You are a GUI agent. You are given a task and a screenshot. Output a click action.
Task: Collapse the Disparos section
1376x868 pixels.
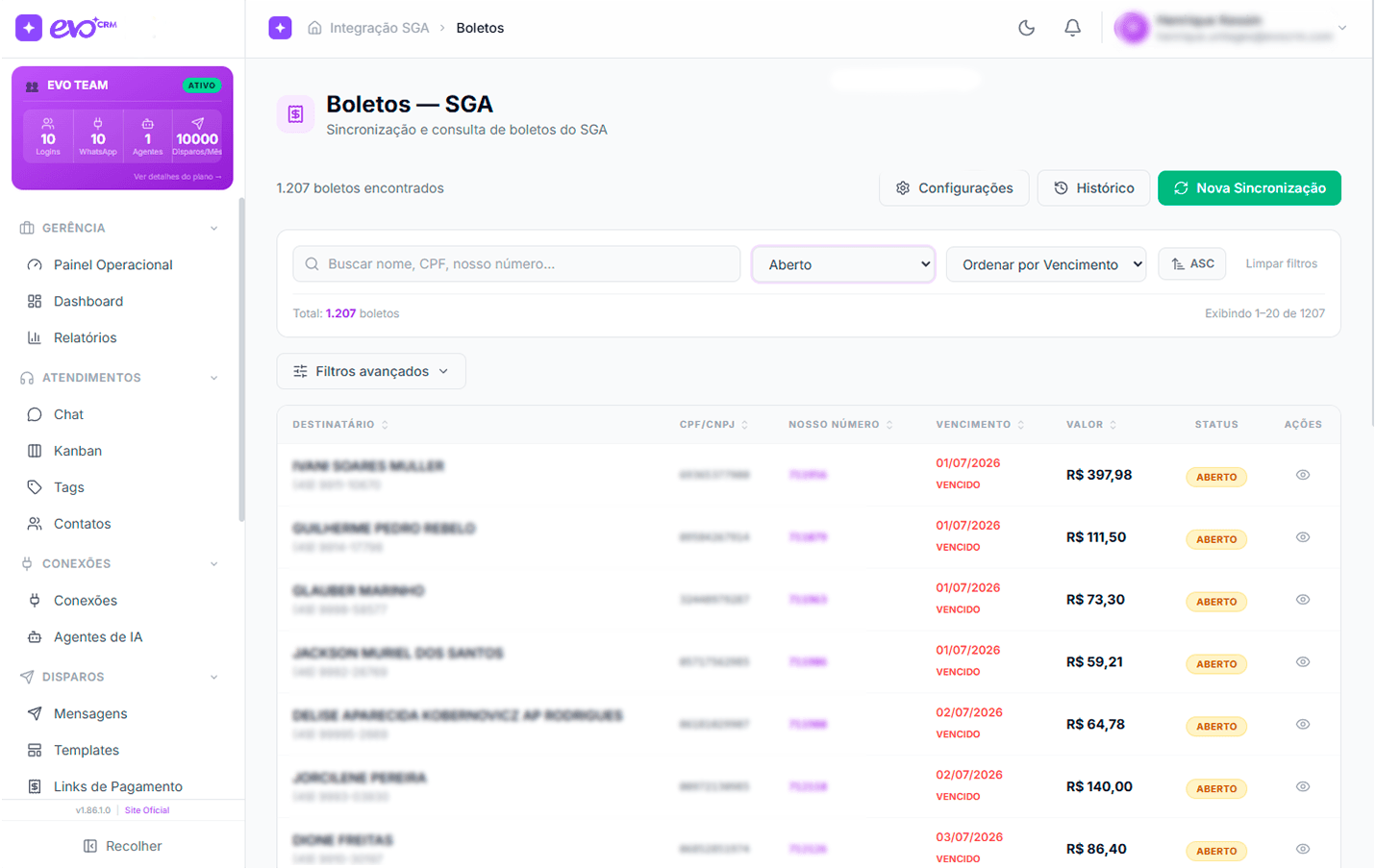tap(213, 678)
